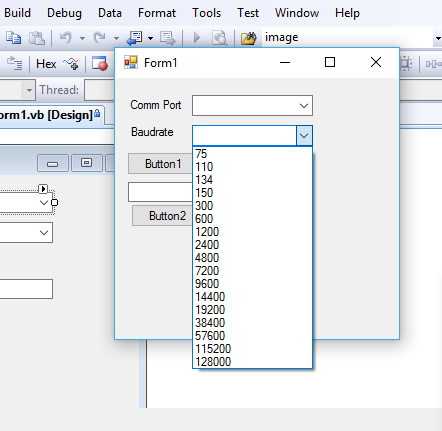Click the smart tag arrow on designer combo box
This screenshot has height=431, width=442.
43,189
